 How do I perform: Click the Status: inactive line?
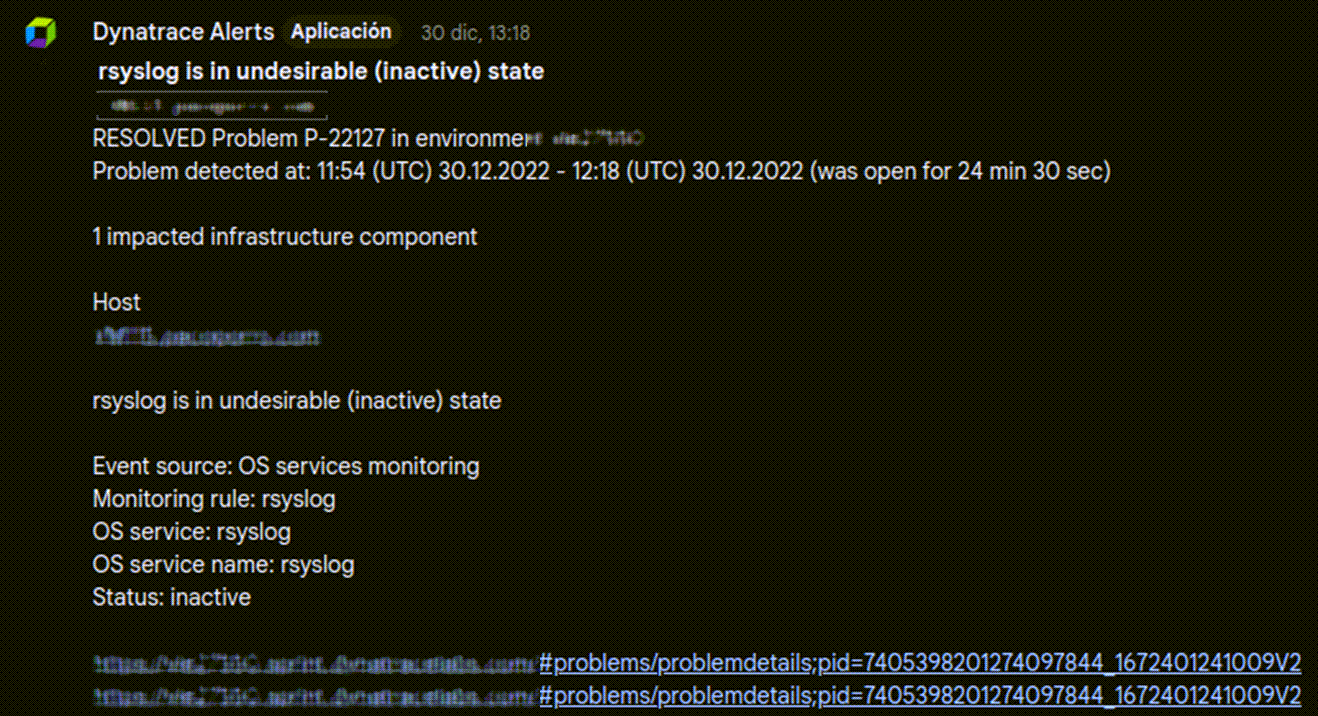tap(172, 597)
